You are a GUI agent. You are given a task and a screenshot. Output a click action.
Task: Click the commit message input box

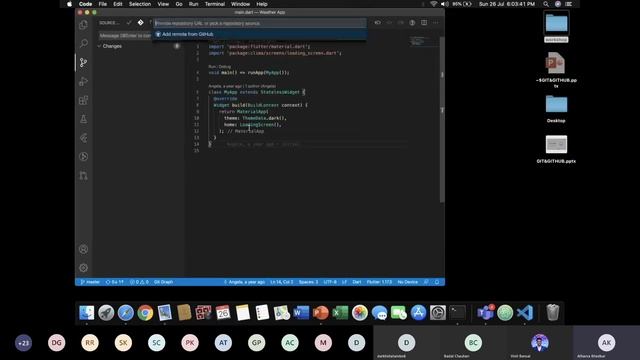[125, 36]
